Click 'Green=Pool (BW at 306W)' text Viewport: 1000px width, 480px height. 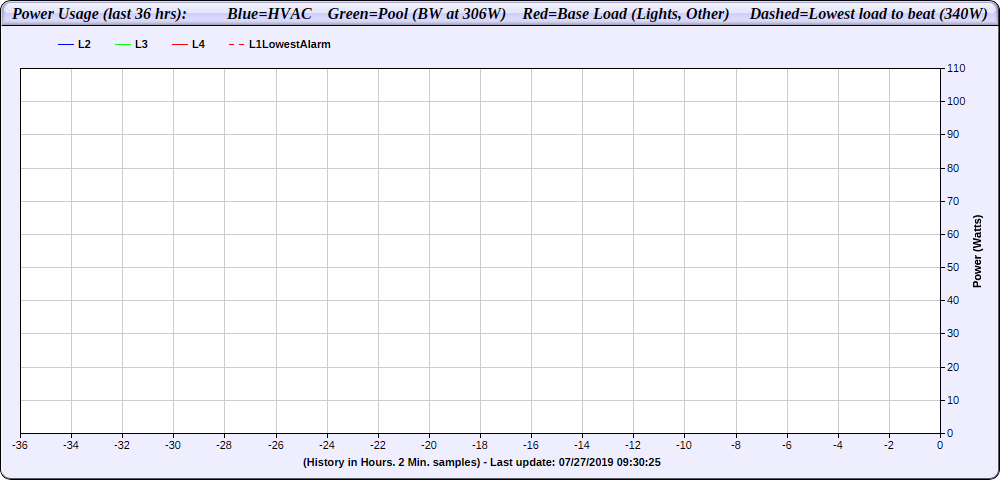(416, 14)
